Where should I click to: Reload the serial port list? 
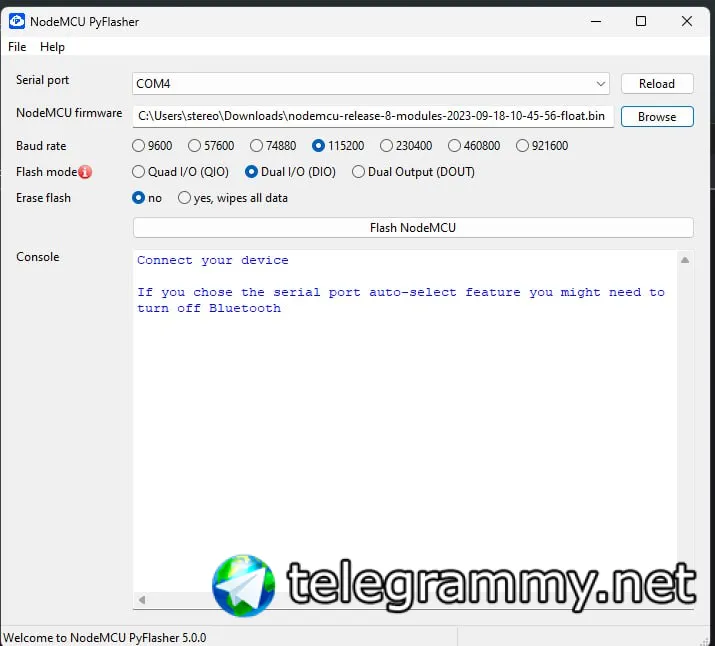tap(657, 84)
